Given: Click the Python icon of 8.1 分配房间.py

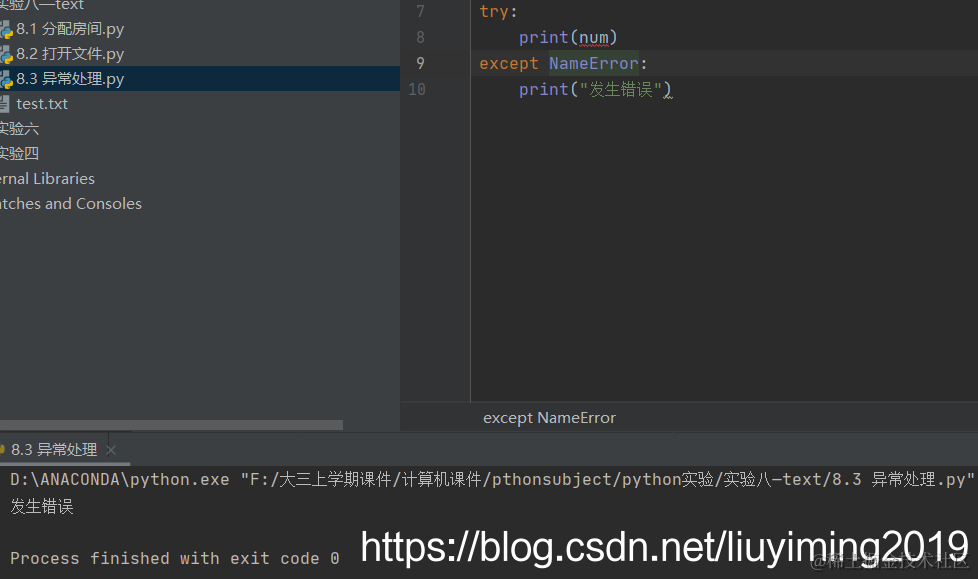Looking at the screenshot, I should click(x=6, y=29).
